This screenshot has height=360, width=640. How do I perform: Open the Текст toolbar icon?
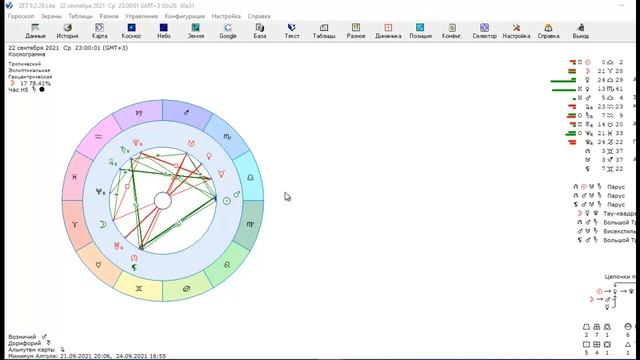click(292, 31)
